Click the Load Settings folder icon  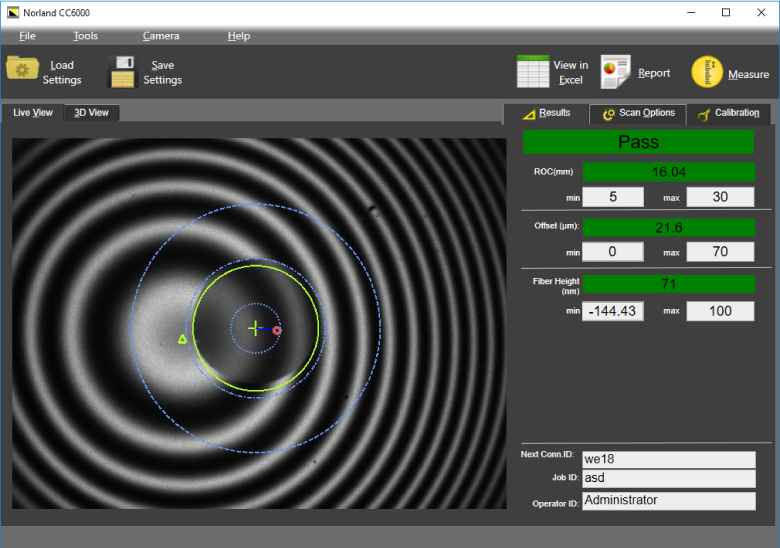[22, 69]
